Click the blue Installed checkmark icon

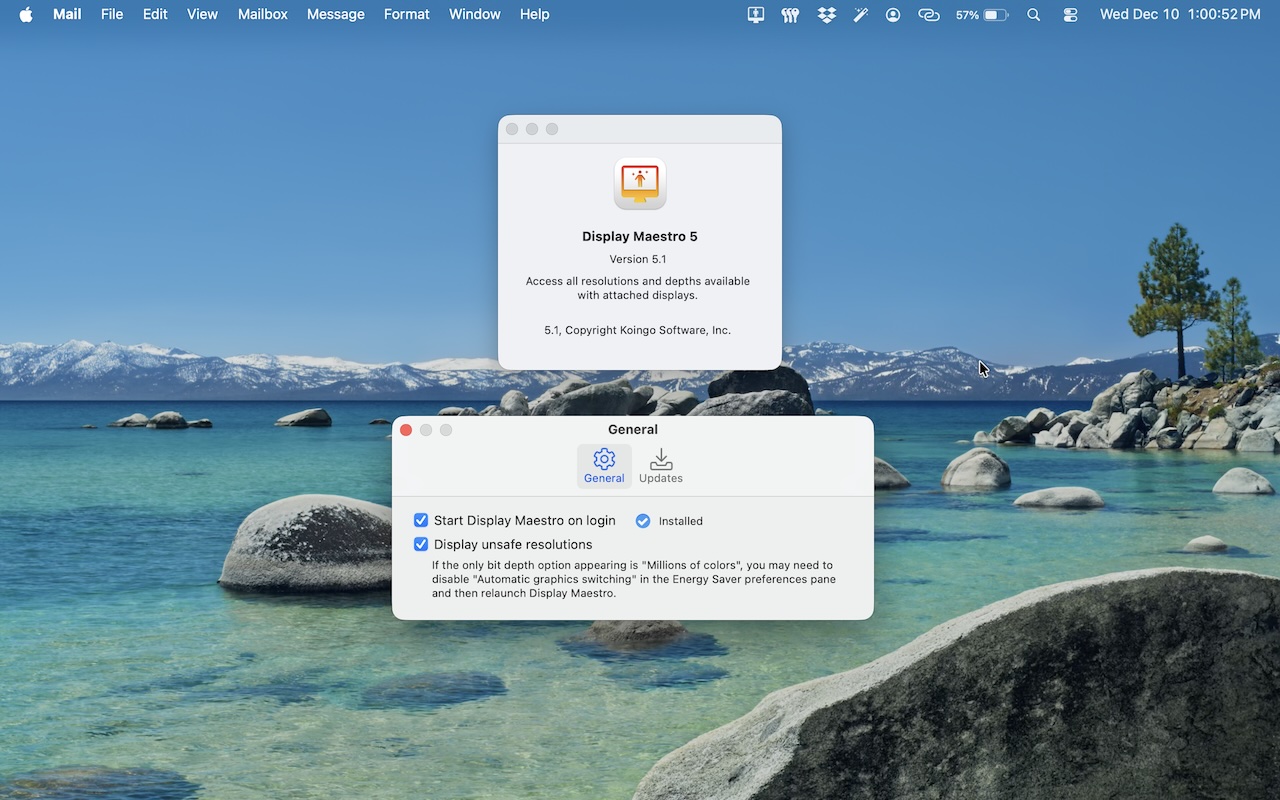(643, 521)
